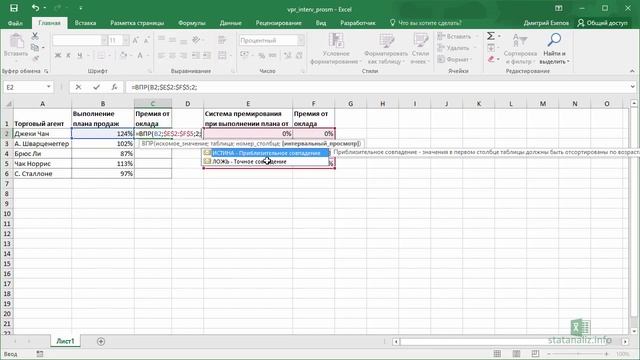This screenshot has width=640, height=360.
Task: Open Find and Select magnifier menu
Action: point(554,49)
